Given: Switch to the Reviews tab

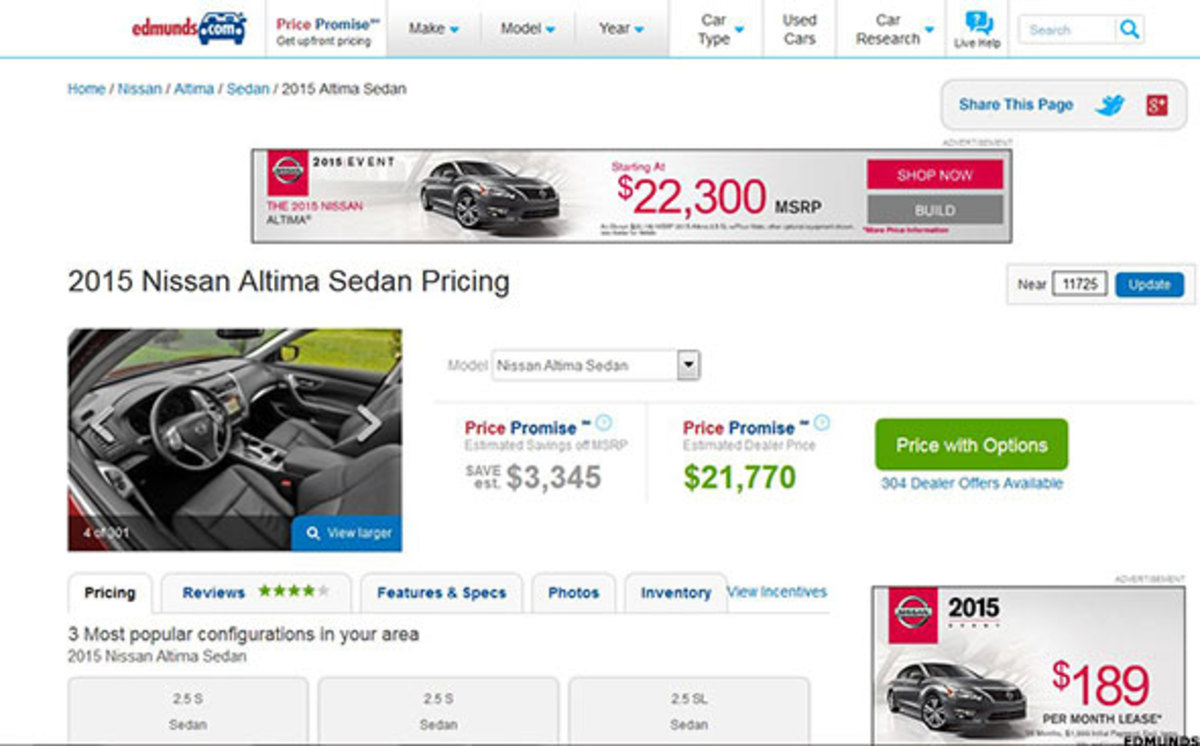Looking at the screenshot, I should point(255,592).
